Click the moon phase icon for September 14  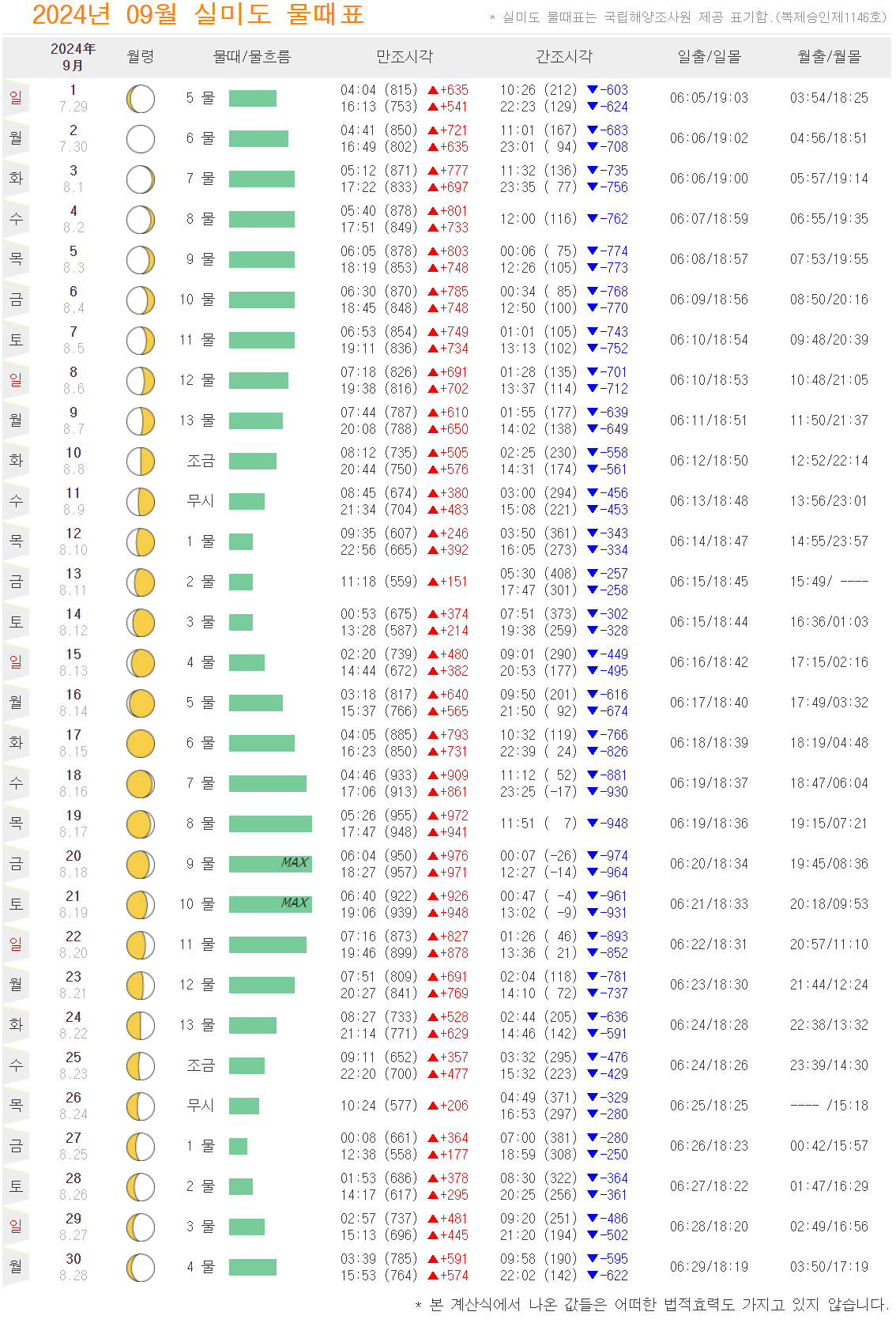(x=141, y=623)
